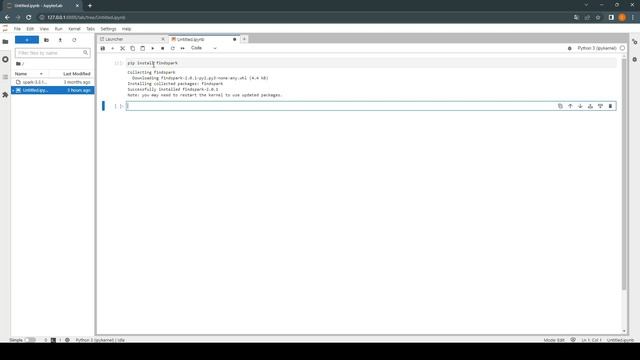
Task: Click the notebook vertical scrollbar
Action: tap(624, 175)
